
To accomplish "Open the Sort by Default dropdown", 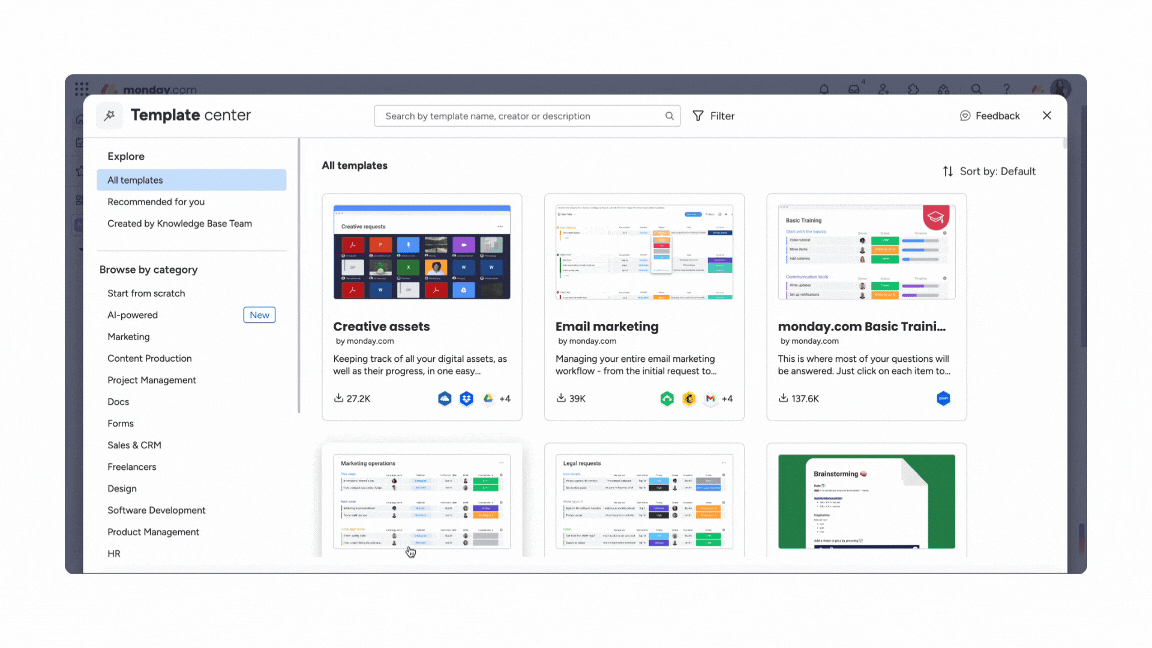I will (989, 171).
